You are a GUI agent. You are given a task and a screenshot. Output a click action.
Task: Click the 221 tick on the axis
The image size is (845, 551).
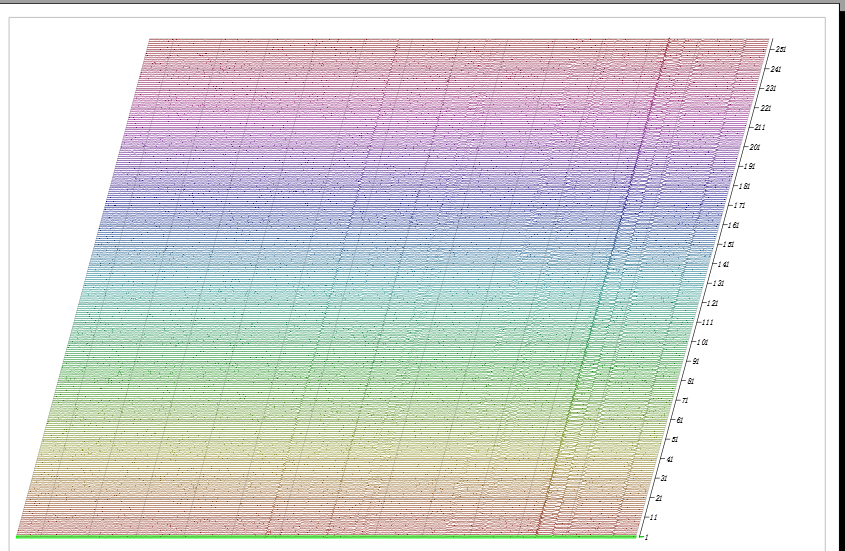[x=765, y=108]
